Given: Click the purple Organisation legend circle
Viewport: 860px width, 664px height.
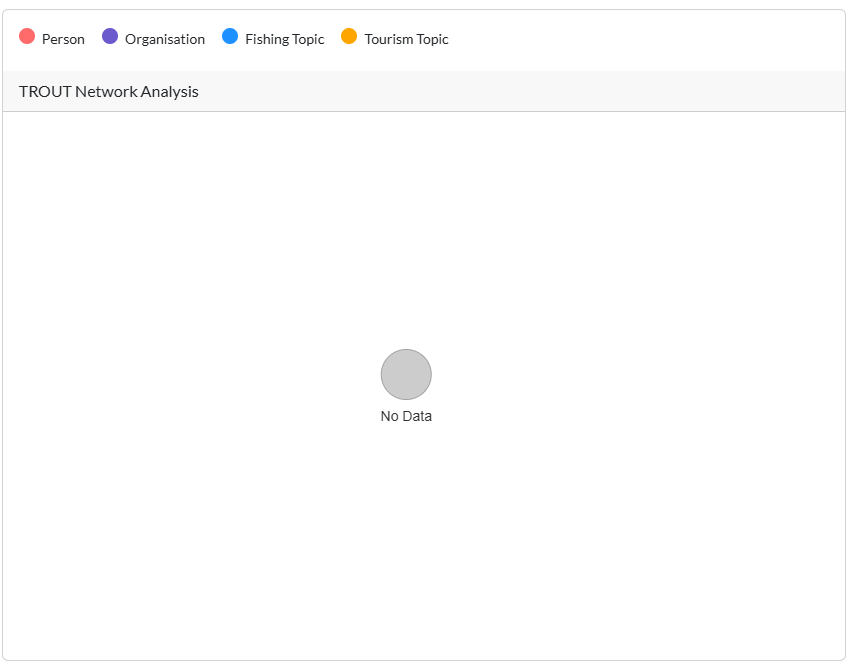Looking at the screenshot, I should 110,37.
